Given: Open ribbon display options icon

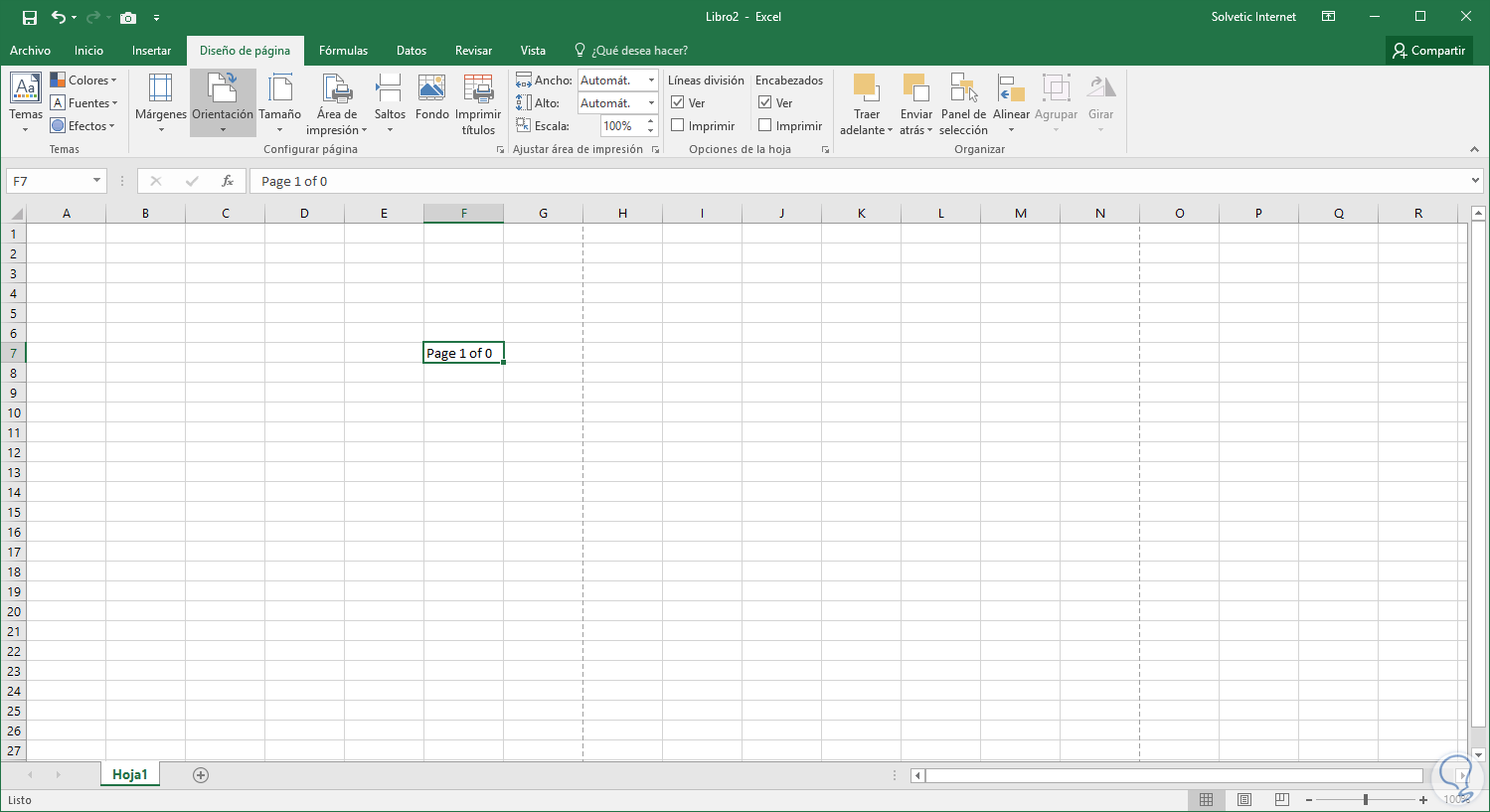Looking at the screenshot, I should point(1329,17).
